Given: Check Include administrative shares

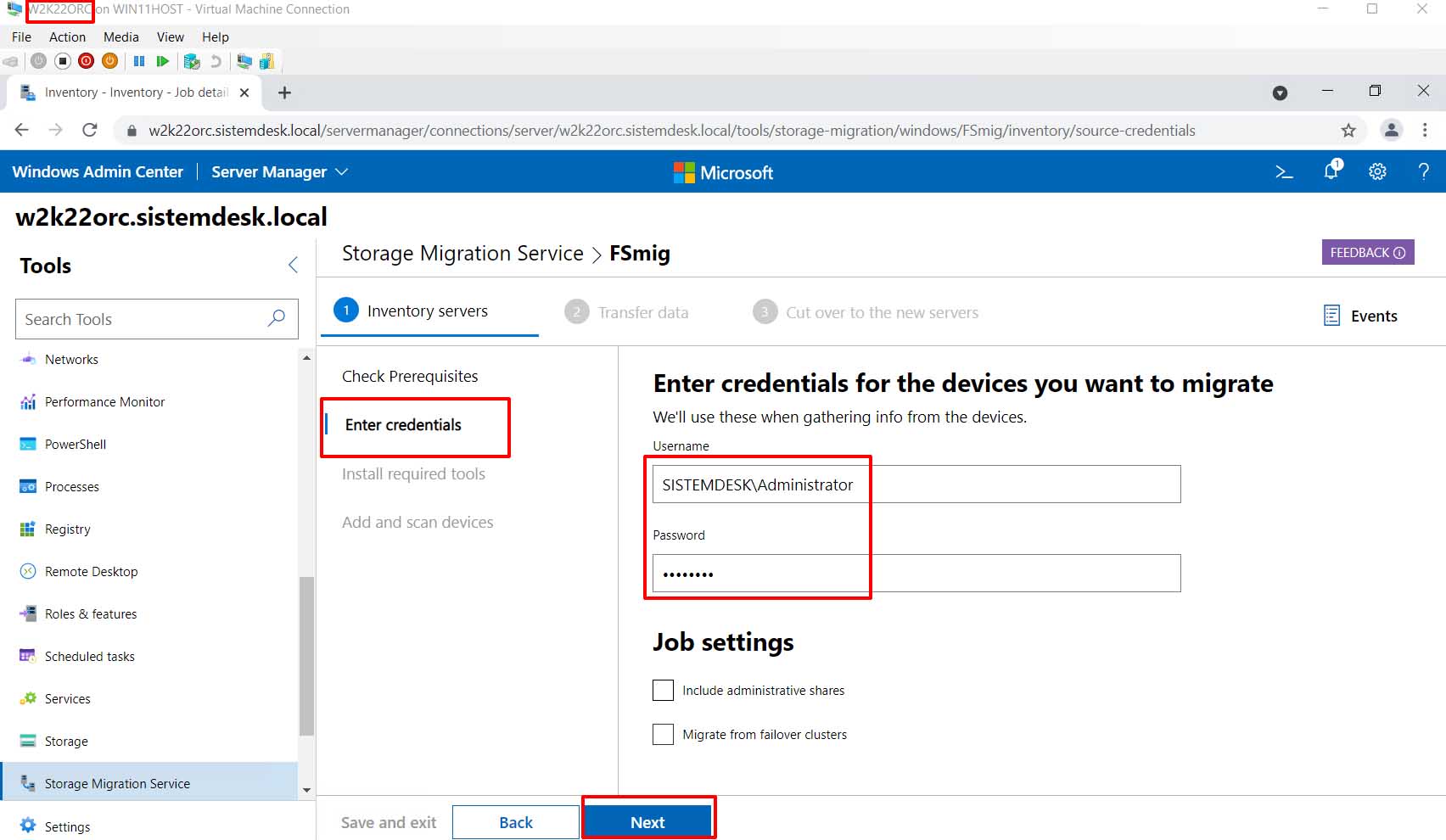Looking at the screenshot, I should (663, 690).
